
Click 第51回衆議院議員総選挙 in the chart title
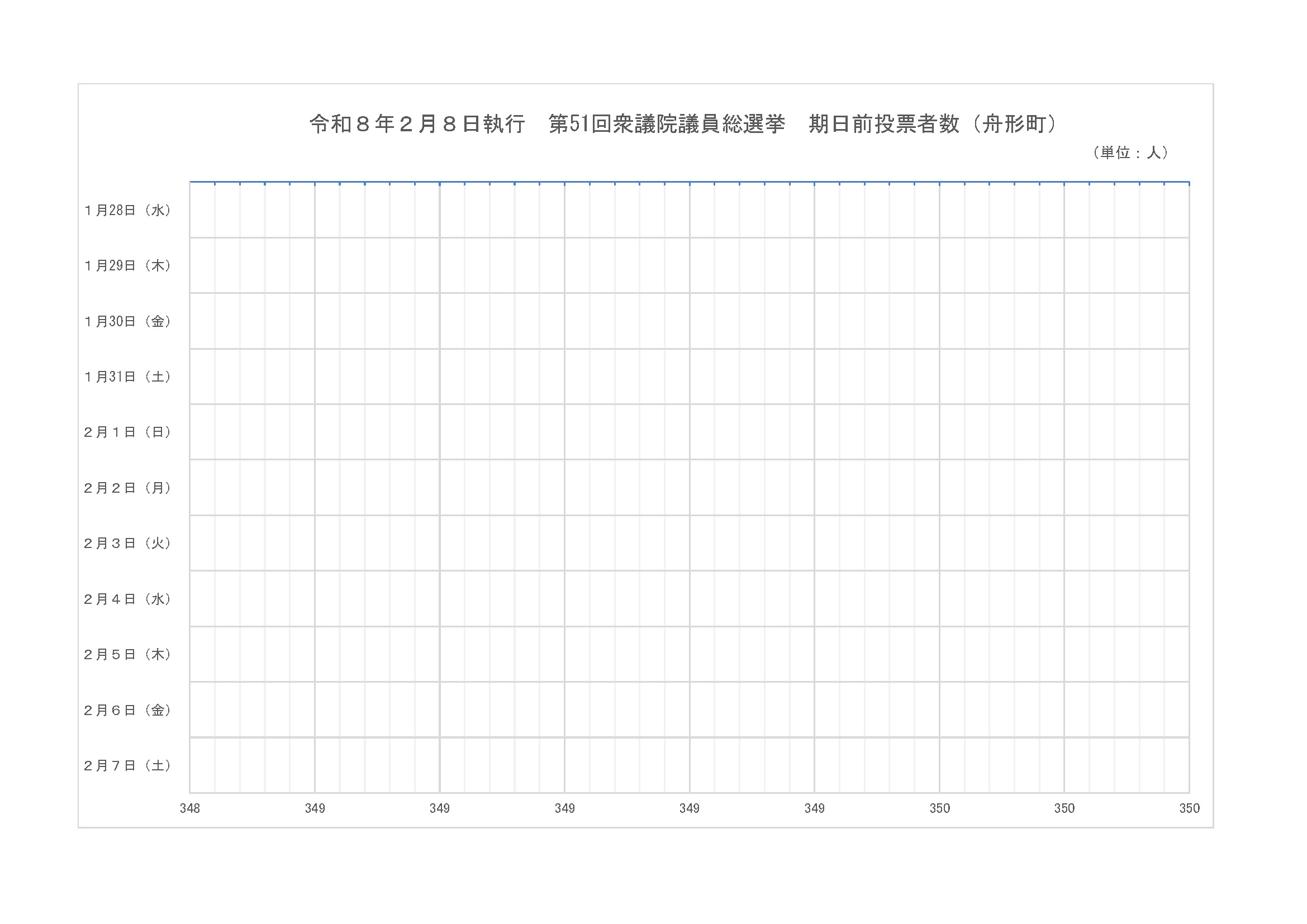point(667,124)
